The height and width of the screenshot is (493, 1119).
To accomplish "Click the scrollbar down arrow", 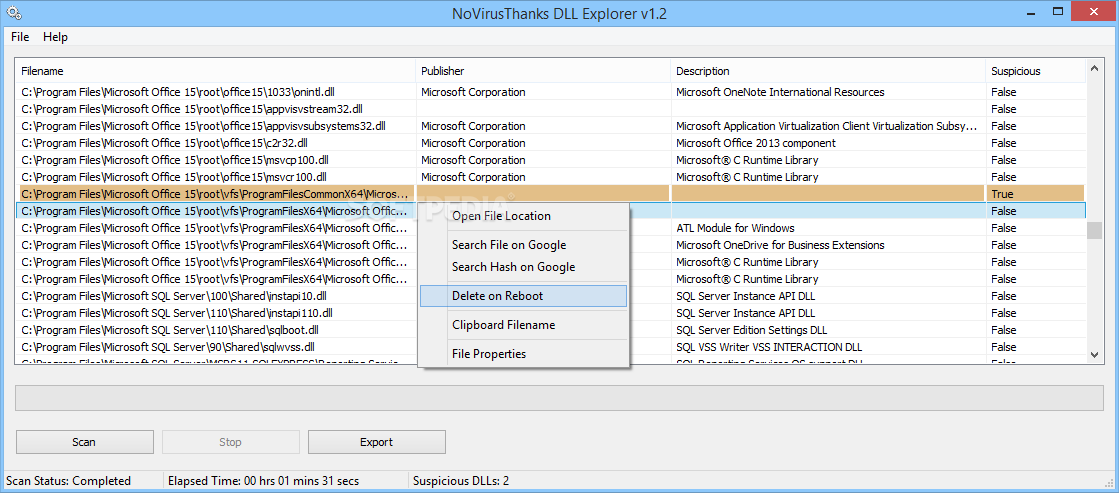I will click(1094, 355).
